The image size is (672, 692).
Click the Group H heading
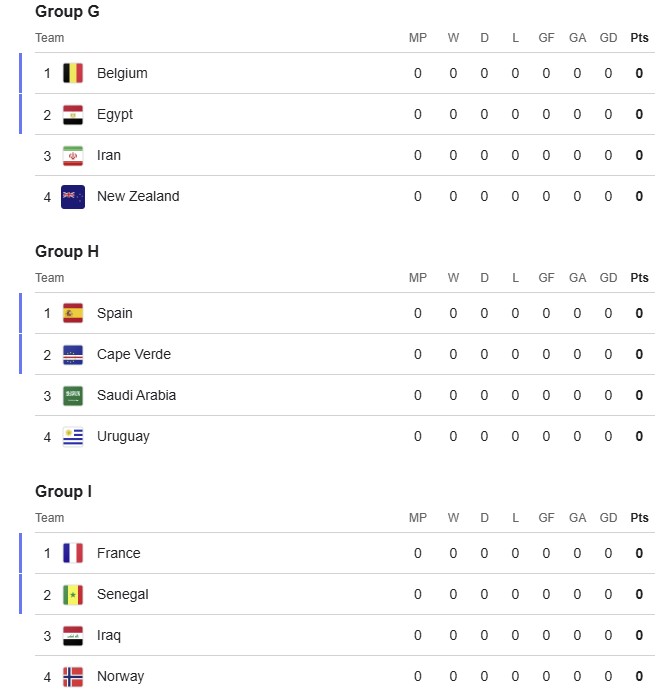67,251
